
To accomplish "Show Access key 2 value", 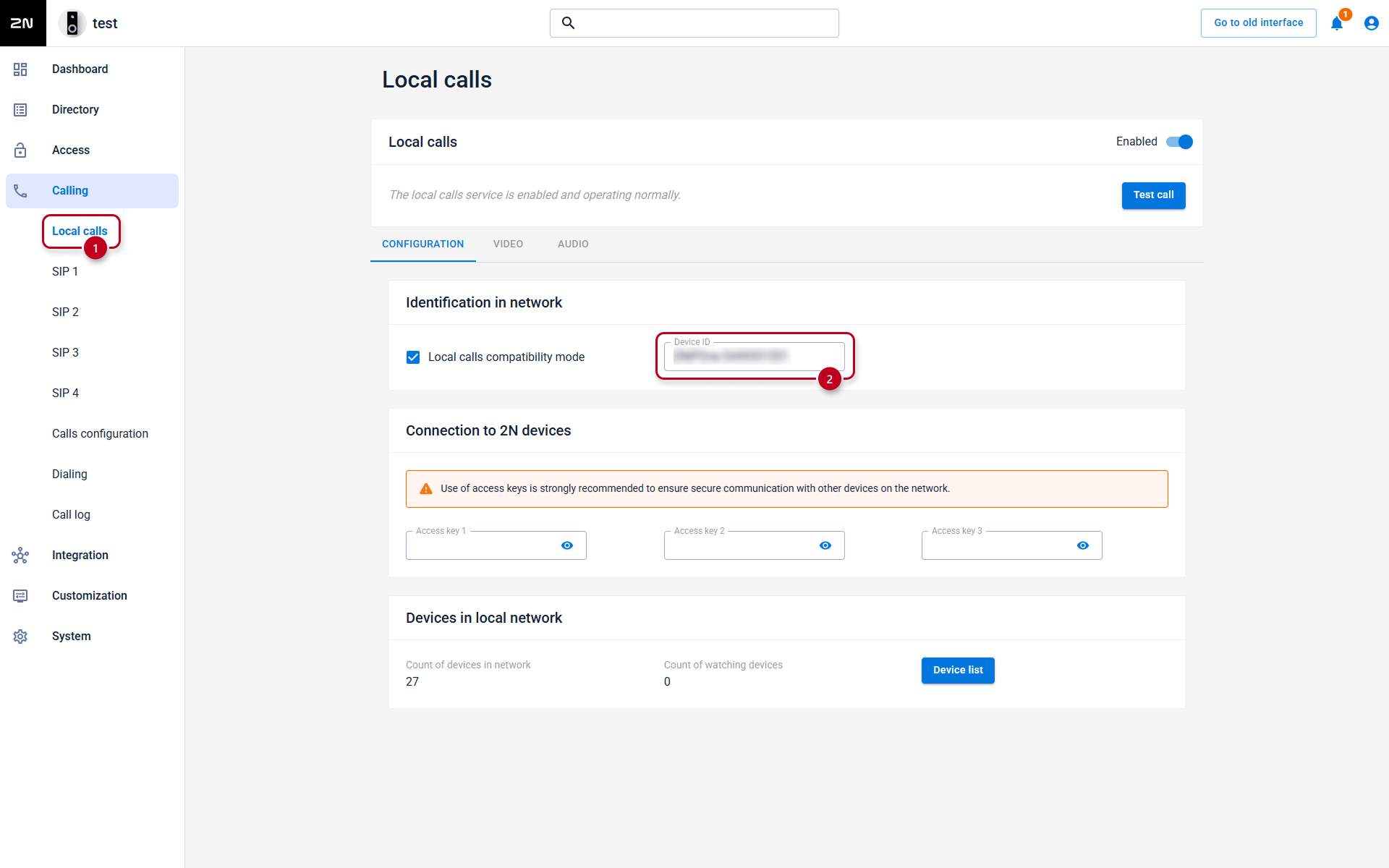I will (x=825, y=545).
